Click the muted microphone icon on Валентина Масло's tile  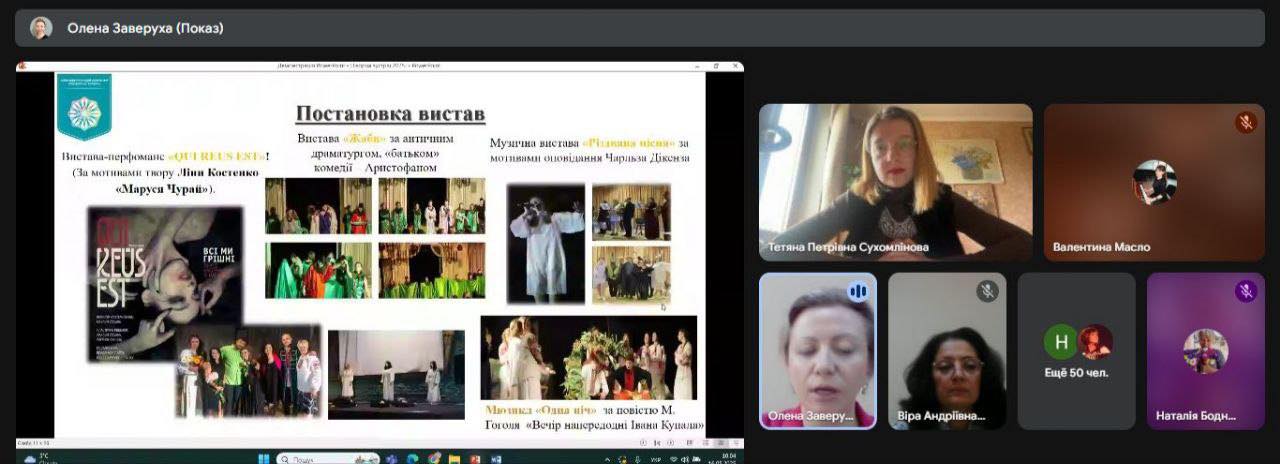tap(1245, 122)
